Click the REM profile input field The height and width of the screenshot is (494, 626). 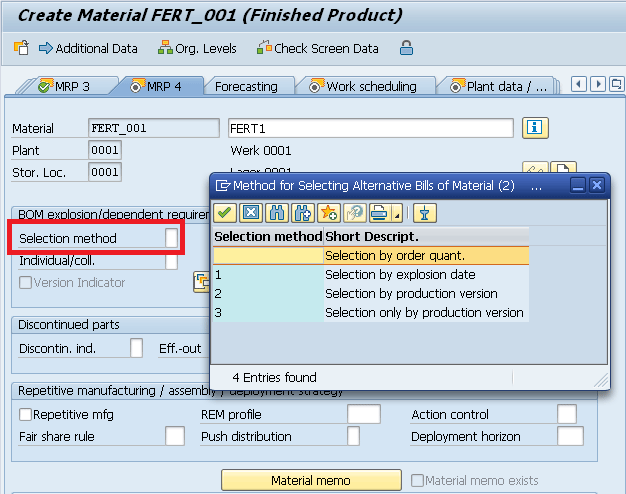[363, 414]
